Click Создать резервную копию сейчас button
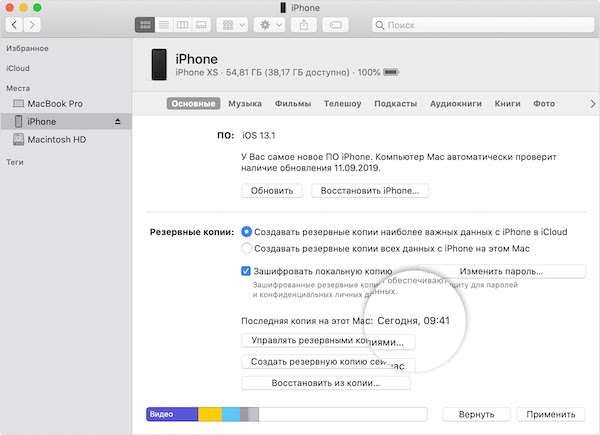This screenshot has height=435, width=600. (x=328, y=362)
